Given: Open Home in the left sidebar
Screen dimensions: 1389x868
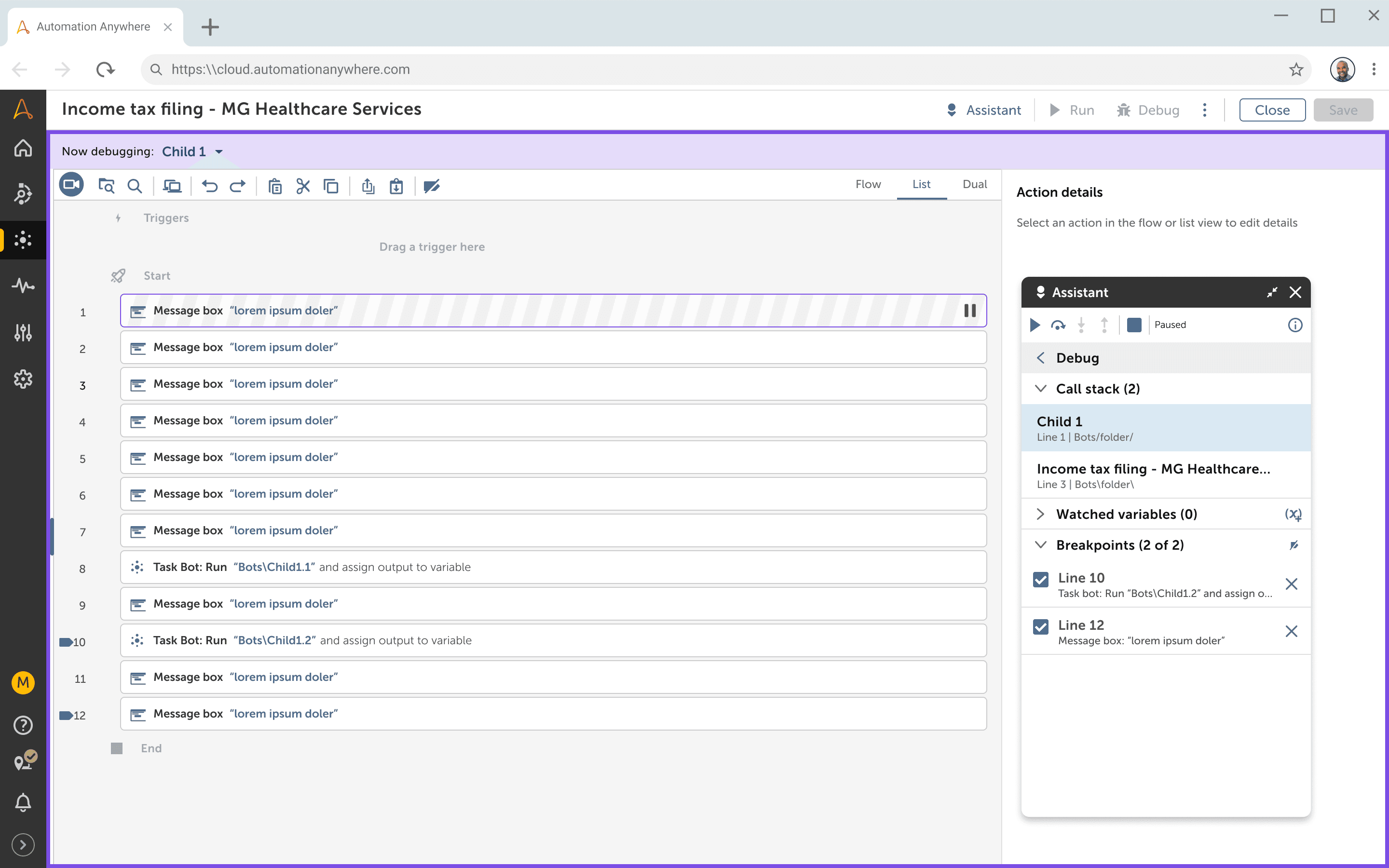Looking at the screenshot, I should coord(23,148).
